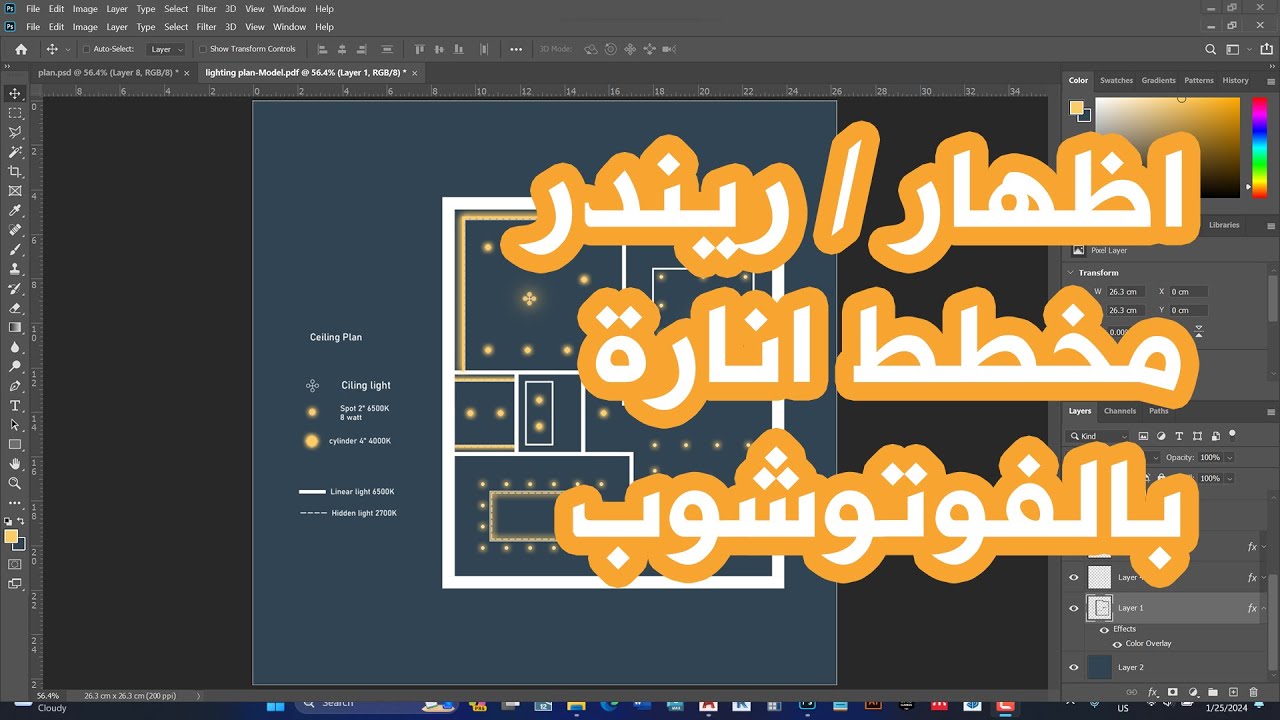
Task: Select the Clone Stamp tool
Action: 15,269
